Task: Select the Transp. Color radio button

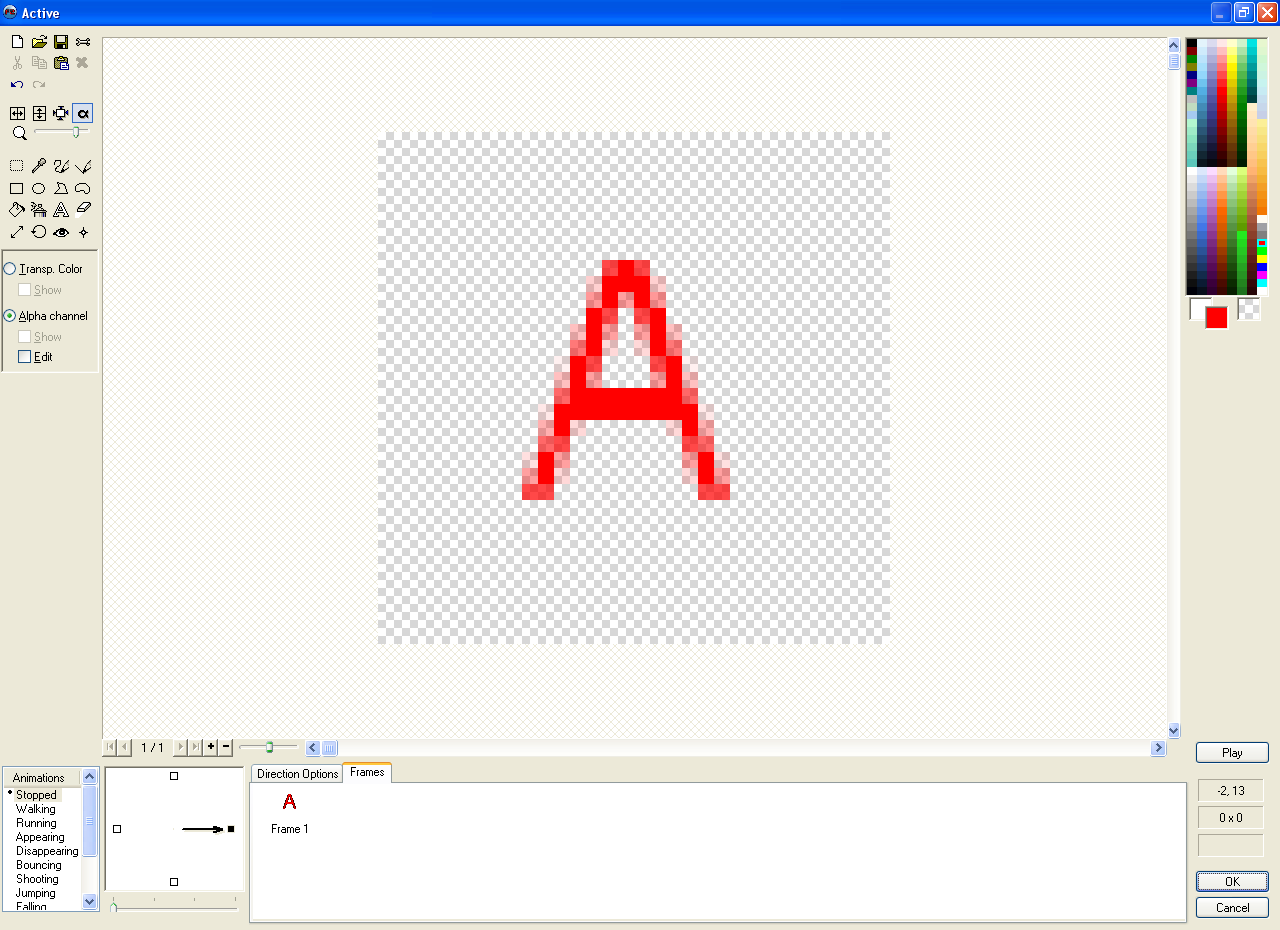Action: [x=10, y=269]
